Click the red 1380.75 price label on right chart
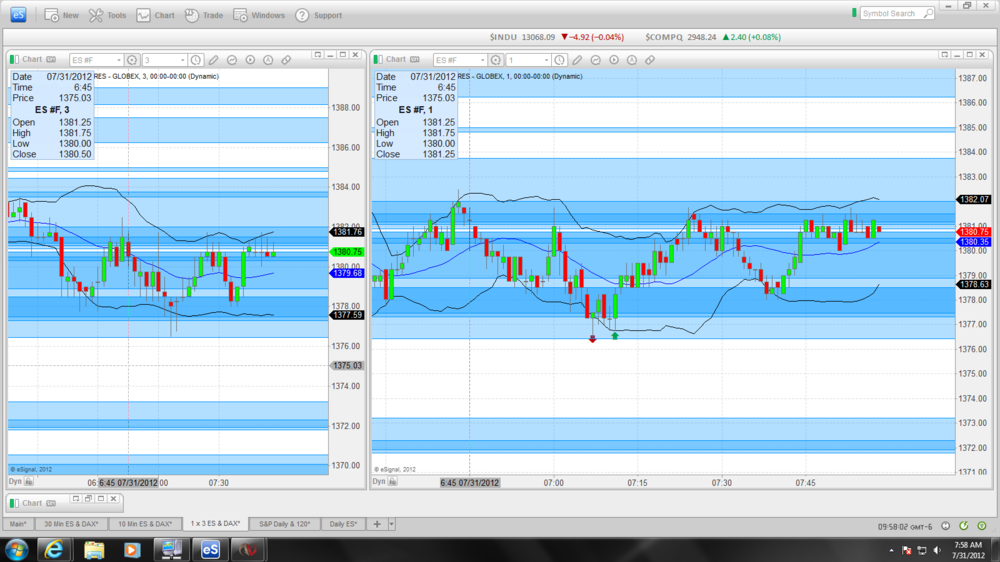Image resolution: width=1000 pixels, height=562 pixels. point(973,232)
